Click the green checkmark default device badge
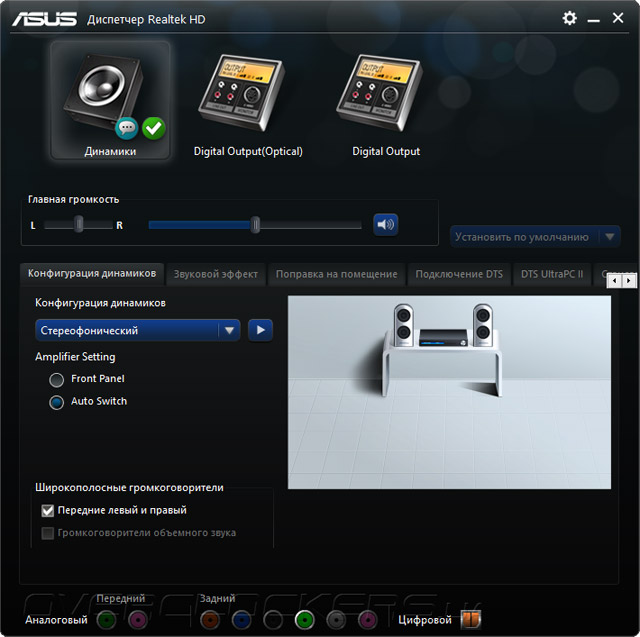Image resolution: width=640 pixels, height=637 pixels. click(x=154, y=129)
